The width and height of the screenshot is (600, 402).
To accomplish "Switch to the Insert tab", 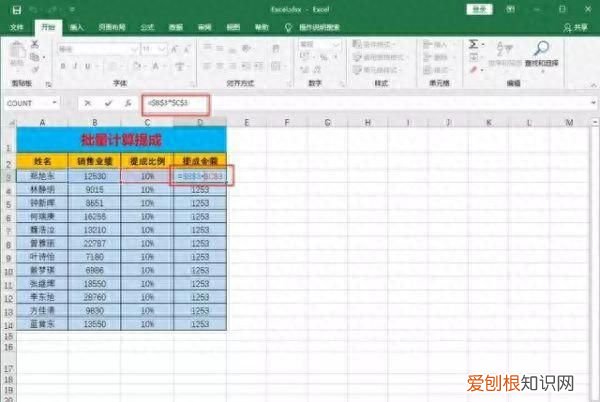I will [x=77, y=28].
